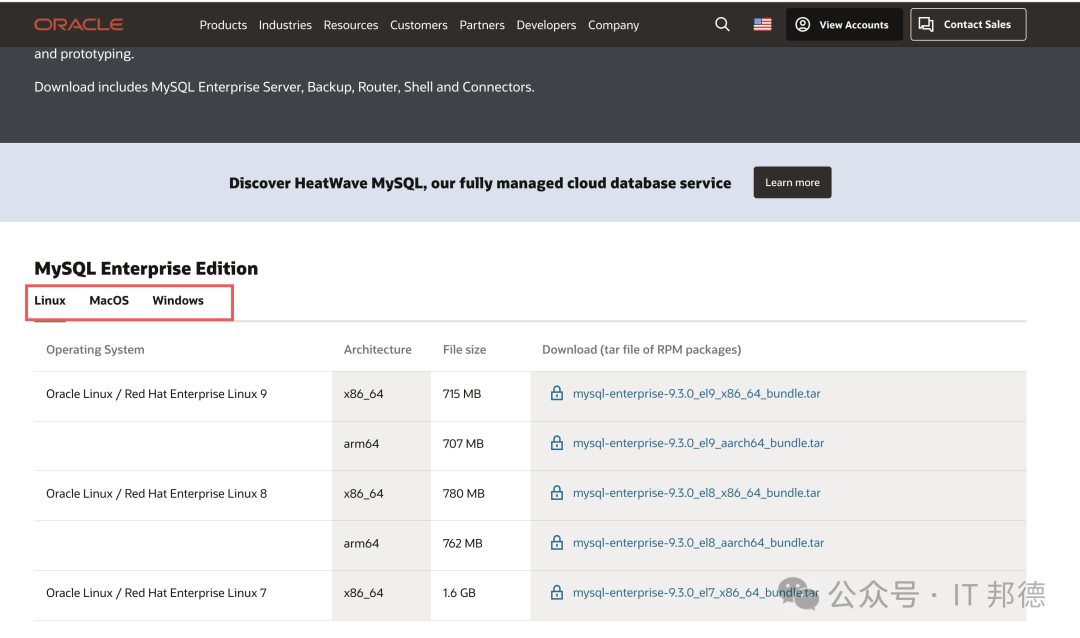Click Learn more about HeatWave MySQL
Screen dimensions: 1080x638
[792, 183]
